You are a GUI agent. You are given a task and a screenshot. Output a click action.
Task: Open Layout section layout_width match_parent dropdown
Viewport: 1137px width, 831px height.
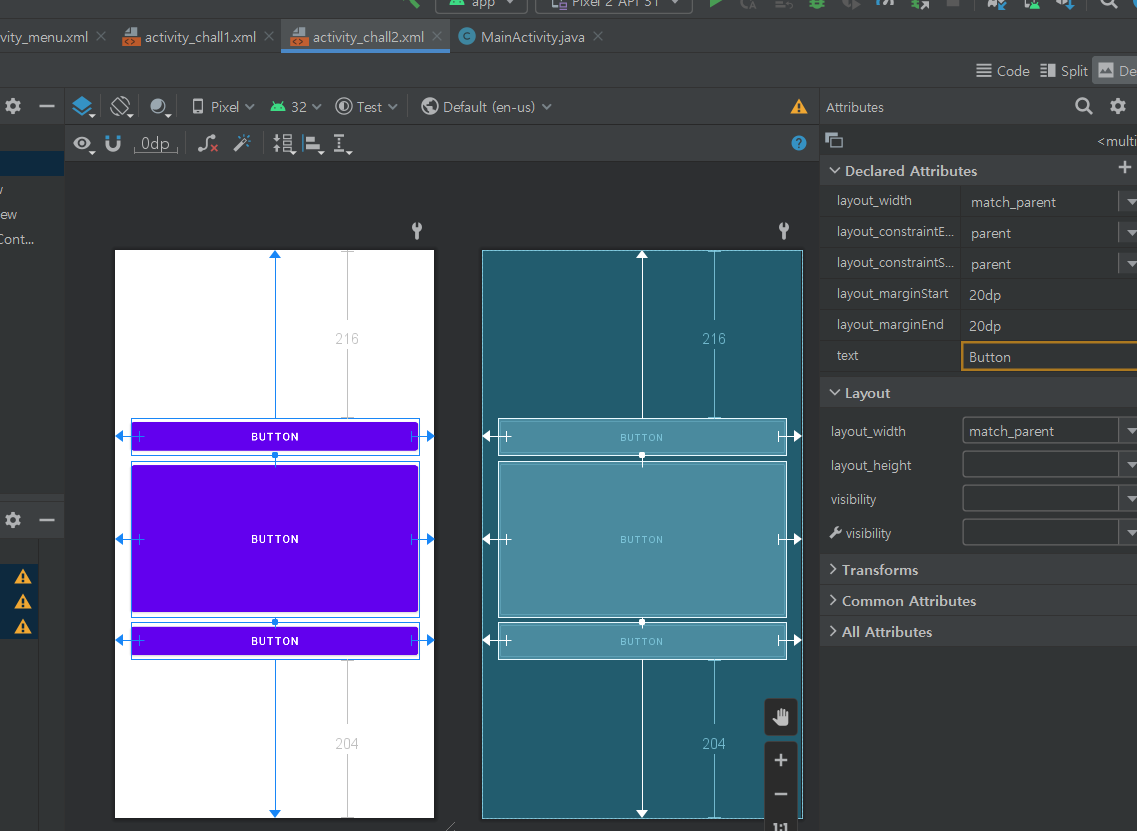[x=1130, y=431]
